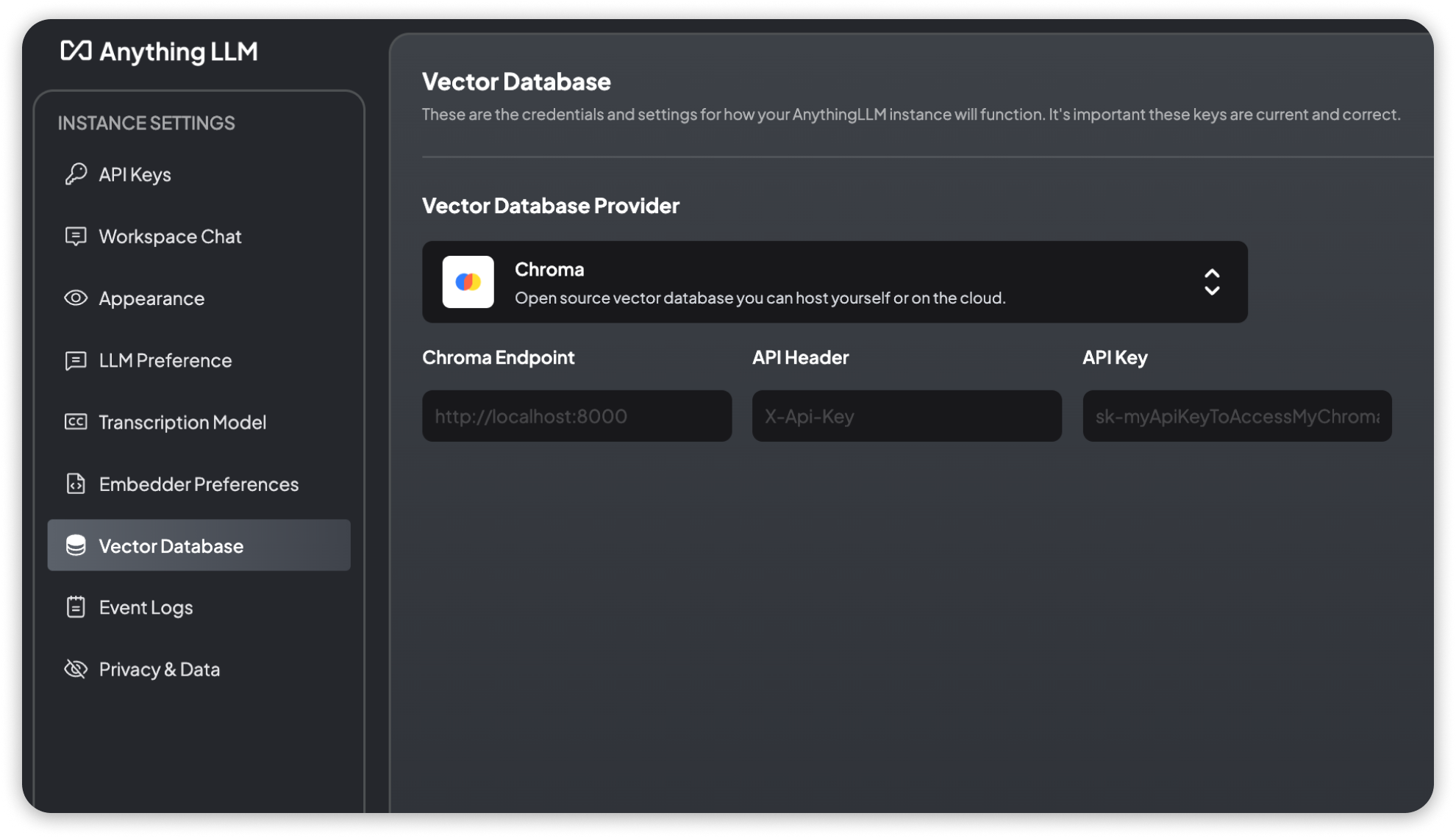Focus the API Key input field
Screen dimensions: 1456x838
pos(1237,416)
